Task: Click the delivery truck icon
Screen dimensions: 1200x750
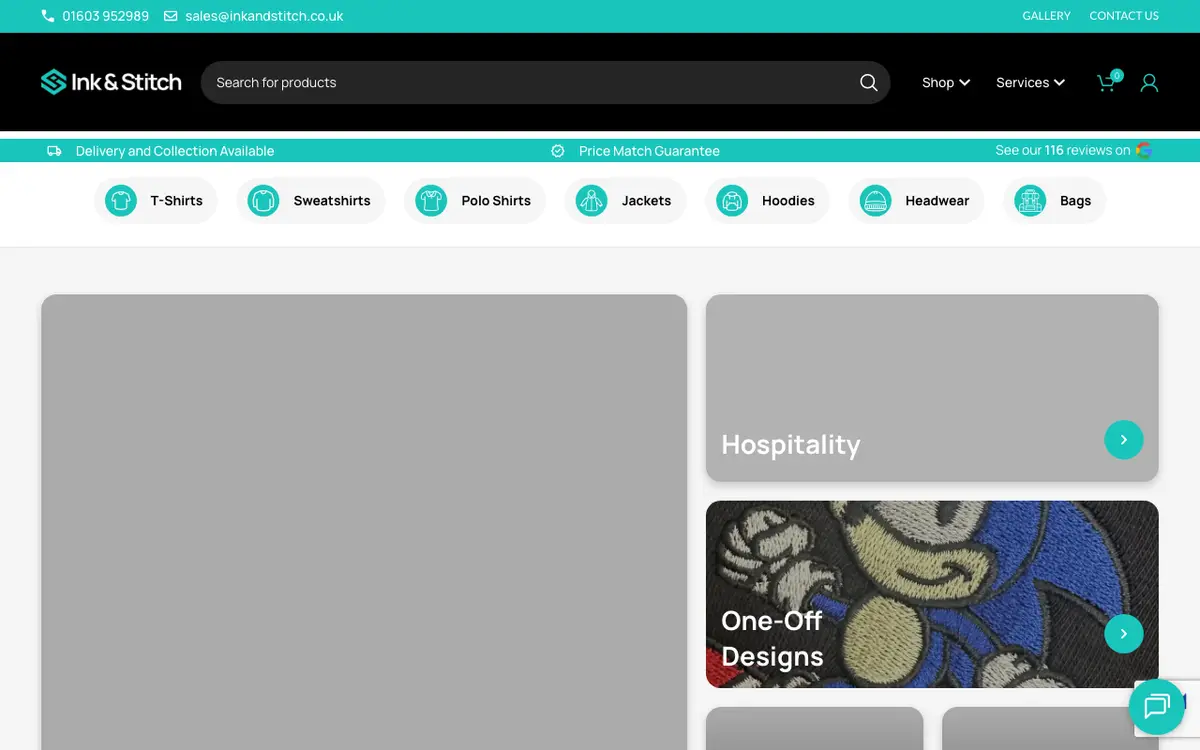Action: tap(54, 151)
